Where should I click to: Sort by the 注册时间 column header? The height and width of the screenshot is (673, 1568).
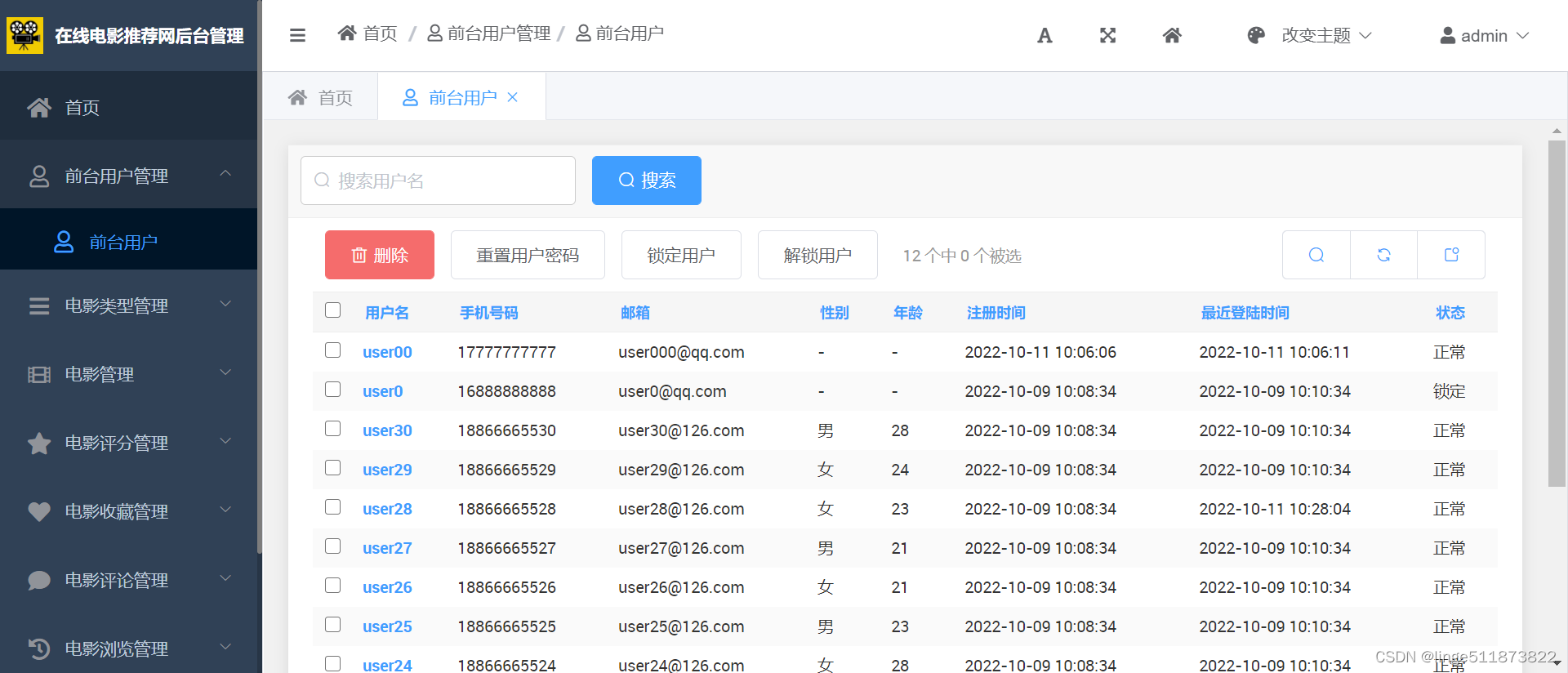pyautogui.click(x=996, y=313)
